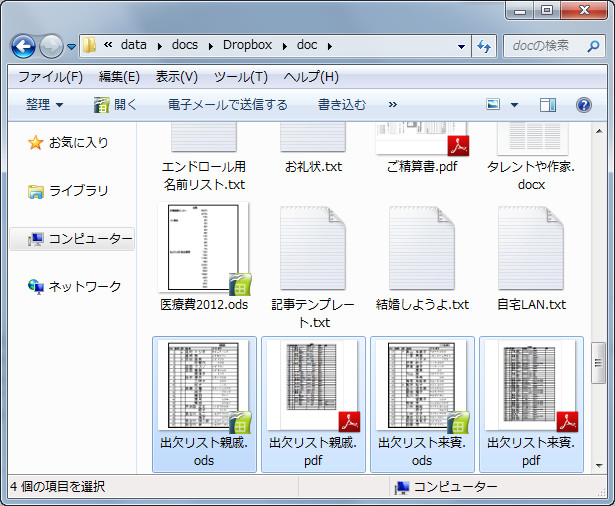Minimize the Explorer window
This screenshot has width=615, height=506.
(520, 10)
